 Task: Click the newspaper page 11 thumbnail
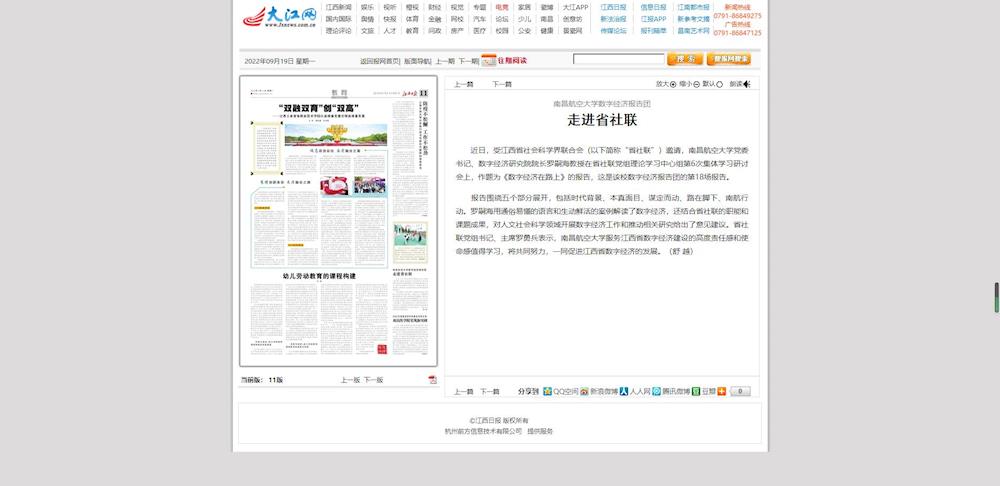338,221
